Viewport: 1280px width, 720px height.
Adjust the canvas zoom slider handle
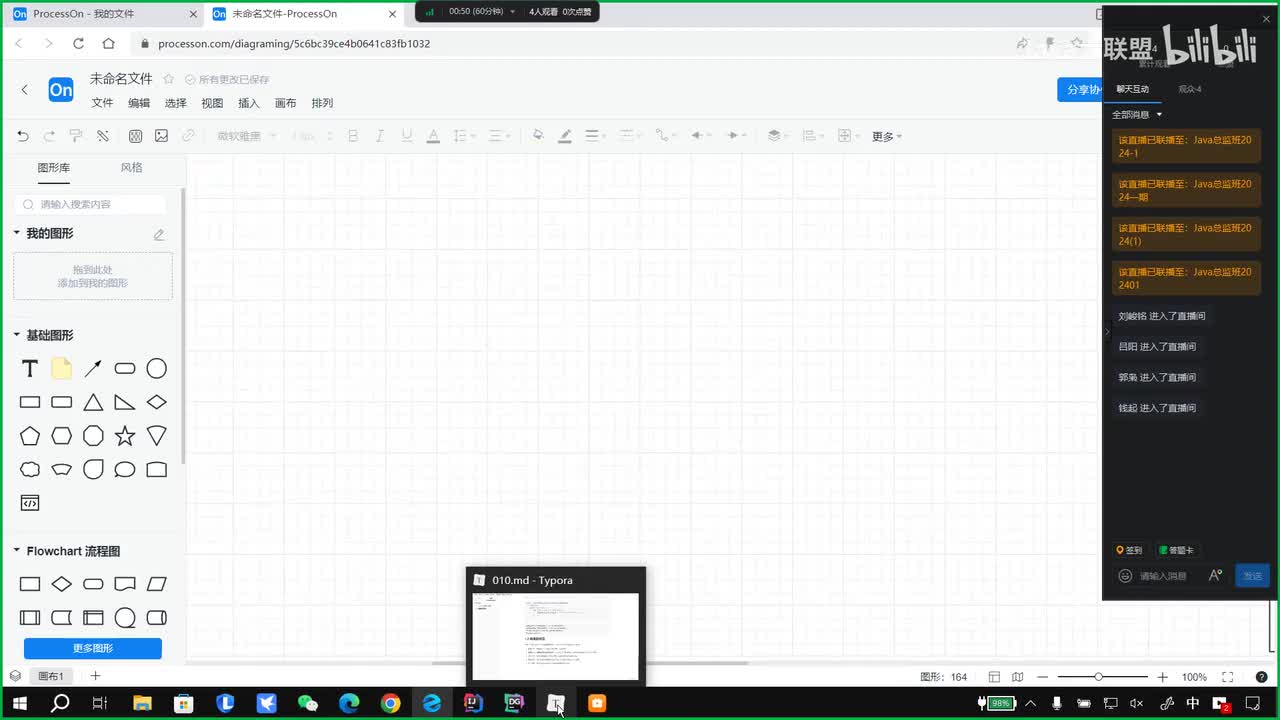pyautogui.click(x=1098, y=677)
